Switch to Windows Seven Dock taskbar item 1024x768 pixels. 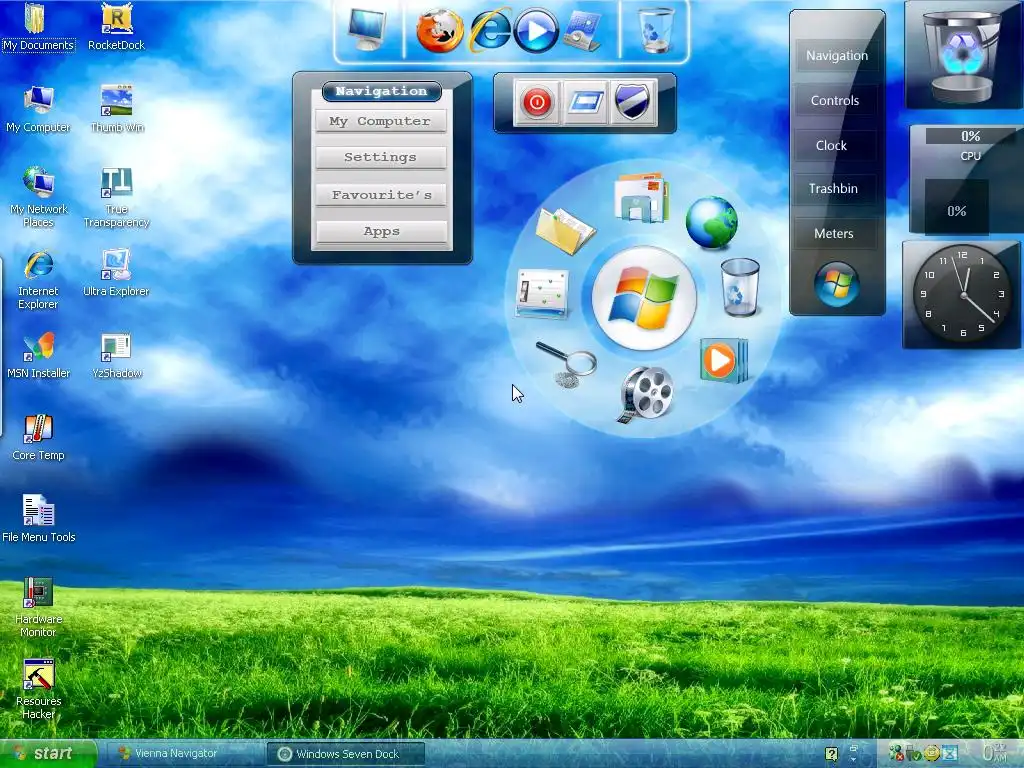point(346,754)
